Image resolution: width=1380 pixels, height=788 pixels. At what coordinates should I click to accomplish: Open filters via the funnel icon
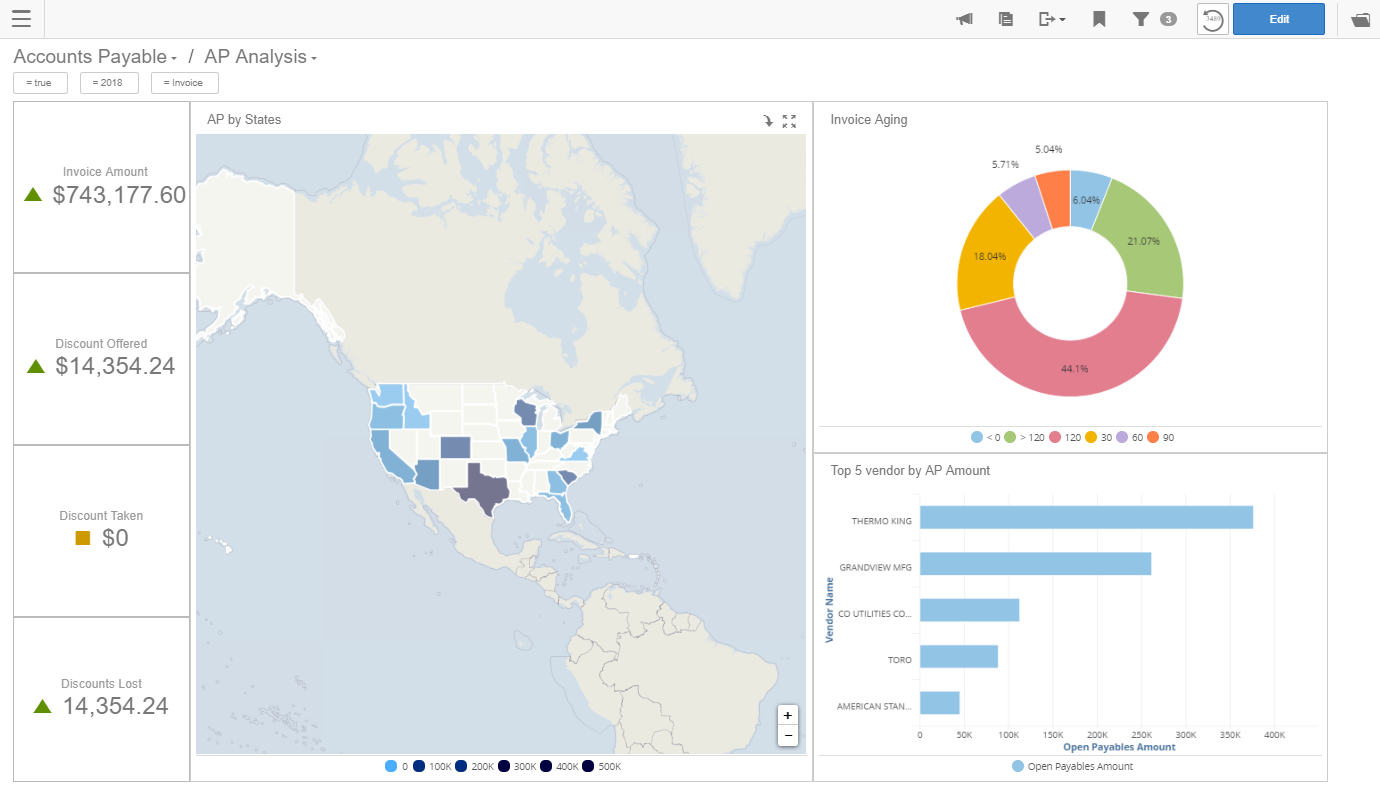(x=1141, y=19)
